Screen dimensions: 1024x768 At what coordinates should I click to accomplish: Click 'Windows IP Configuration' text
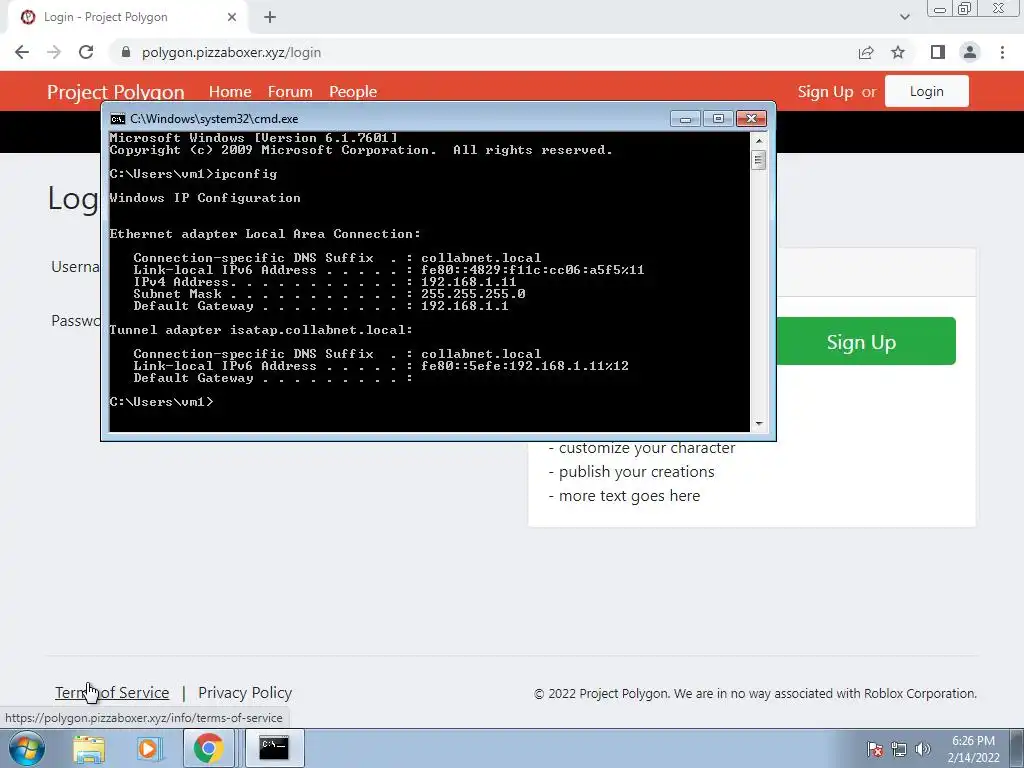click(205, 198)
